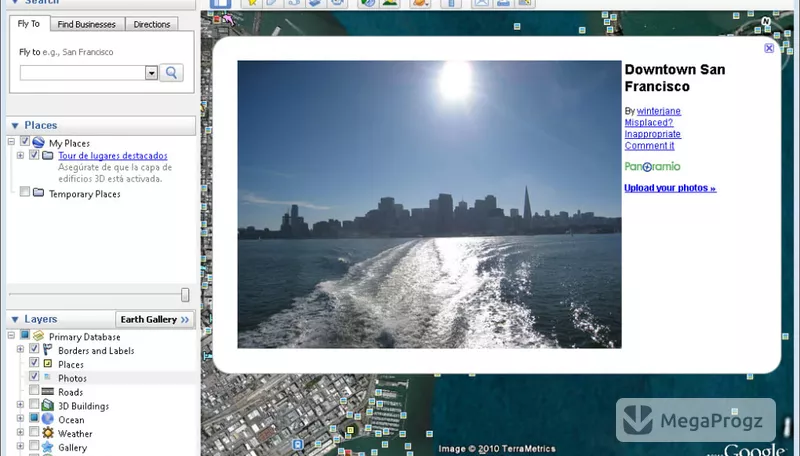Enable the Weather layer checkbox
Viewport: 800px width, 456px height.
click(x=34, y=432)
